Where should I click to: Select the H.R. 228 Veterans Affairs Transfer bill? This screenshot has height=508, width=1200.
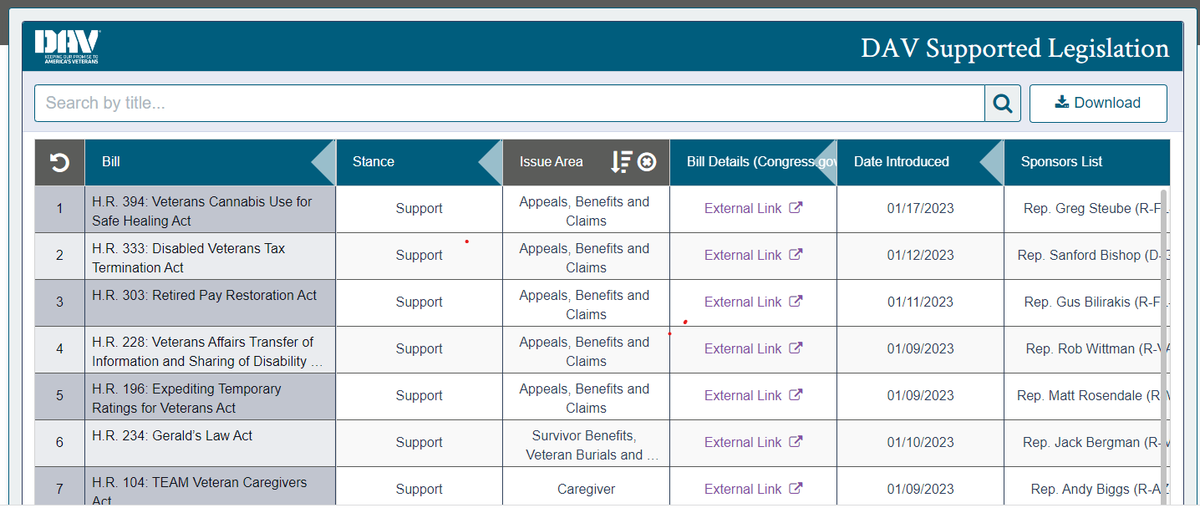click(210, 350)
